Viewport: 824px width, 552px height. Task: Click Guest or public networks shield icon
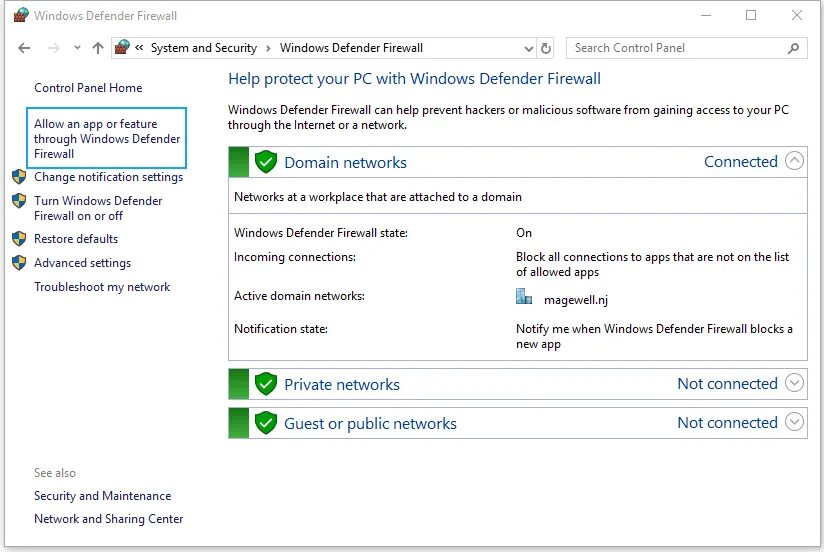point(266,423)
